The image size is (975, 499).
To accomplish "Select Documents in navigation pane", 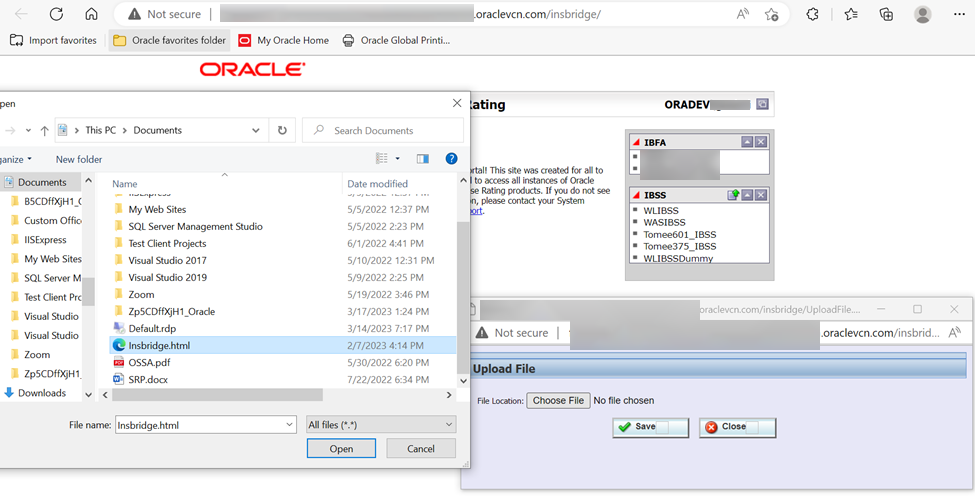I will 42,182.
